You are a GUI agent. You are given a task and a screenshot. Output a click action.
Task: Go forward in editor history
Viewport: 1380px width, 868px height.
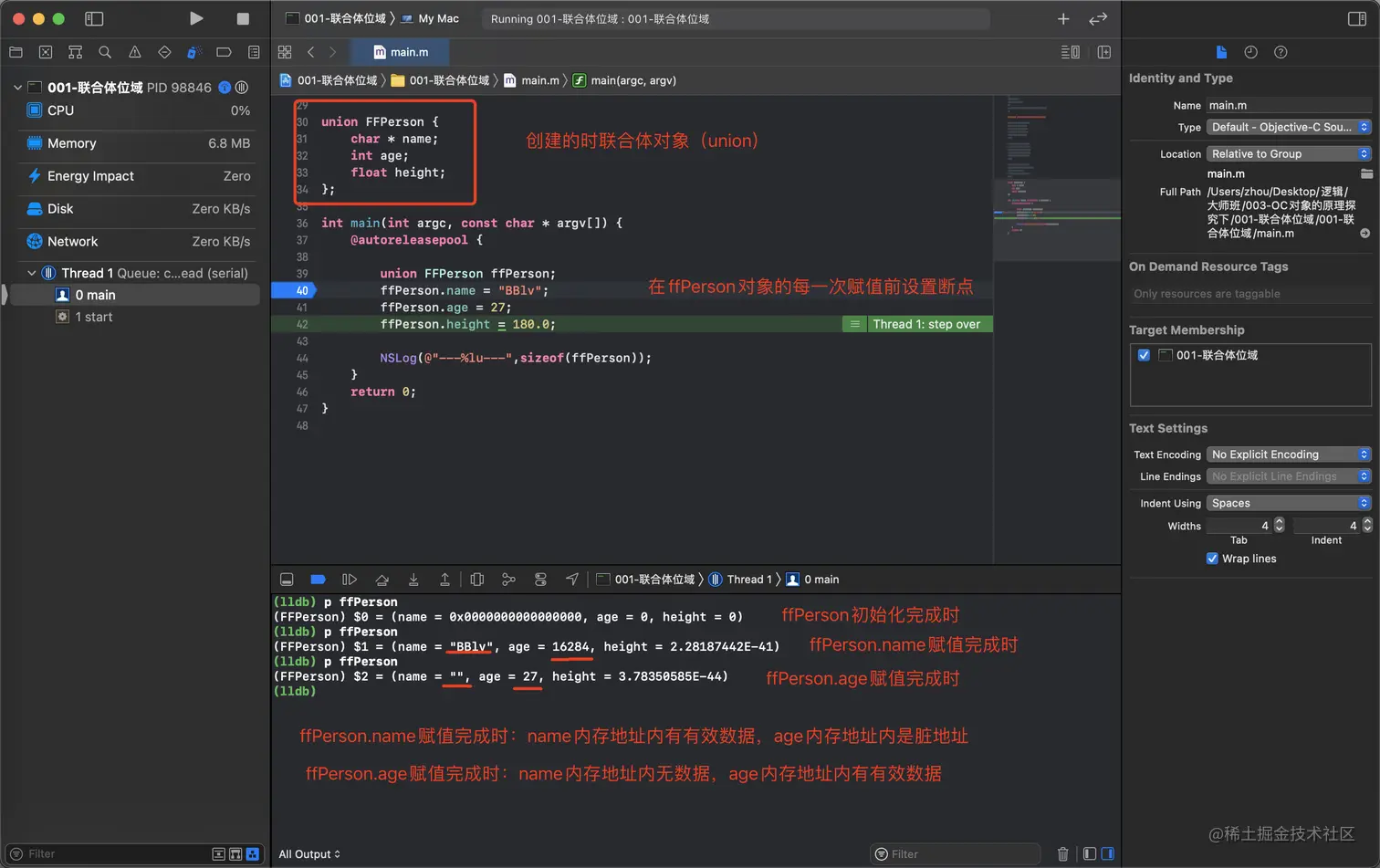pos(332,52)
